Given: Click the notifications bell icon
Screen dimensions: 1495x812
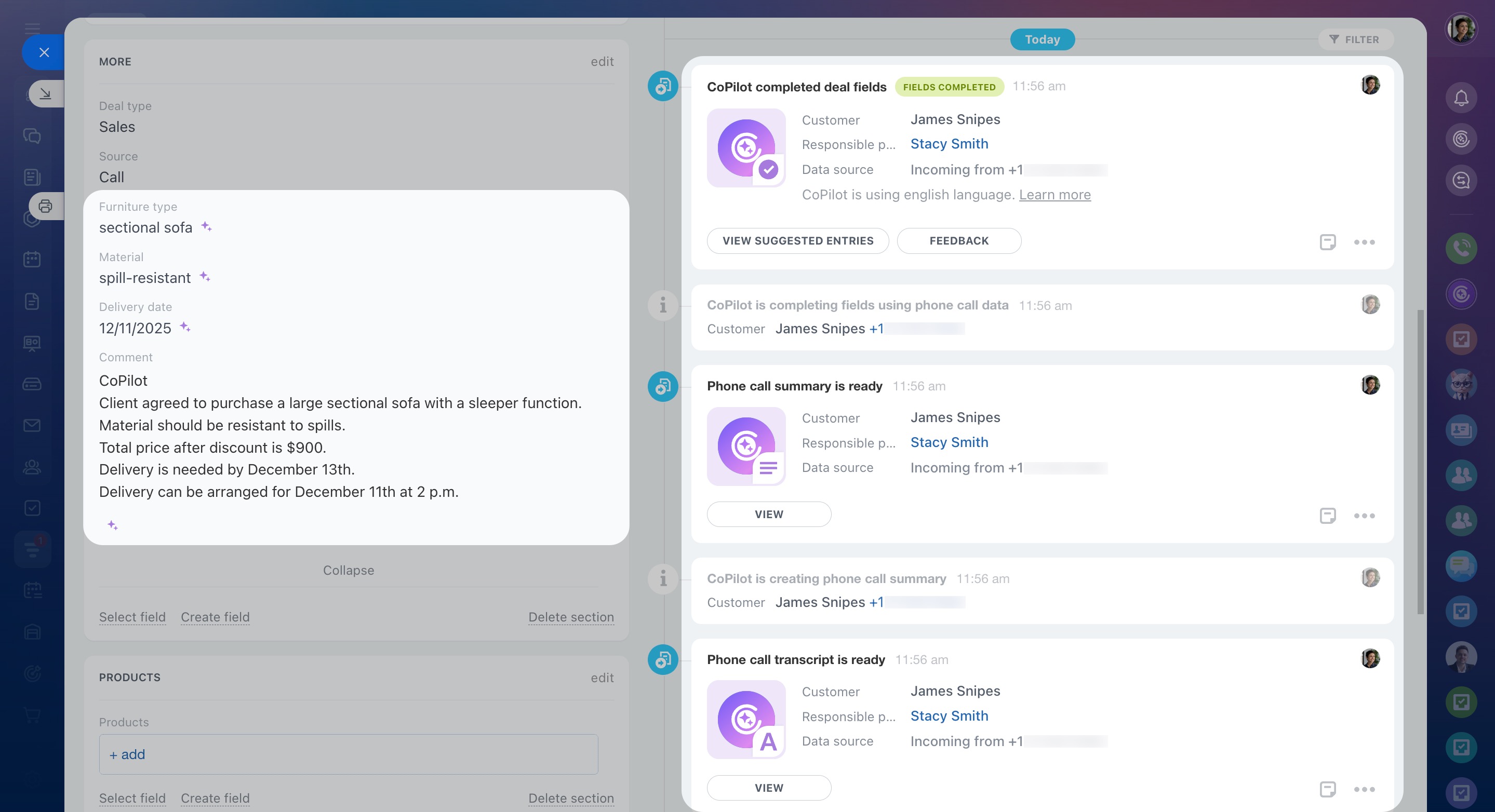Looking at the screenshot, I should point(1461,98).
